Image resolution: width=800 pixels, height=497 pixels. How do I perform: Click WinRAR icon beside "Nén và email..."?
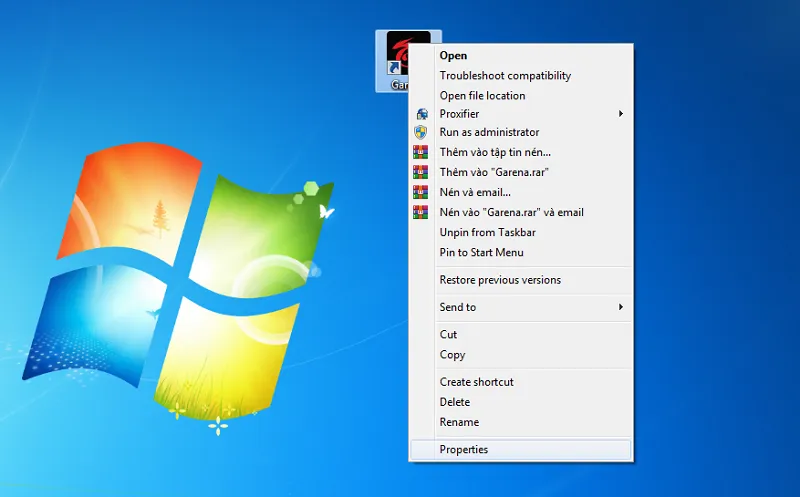pos(421,192)
